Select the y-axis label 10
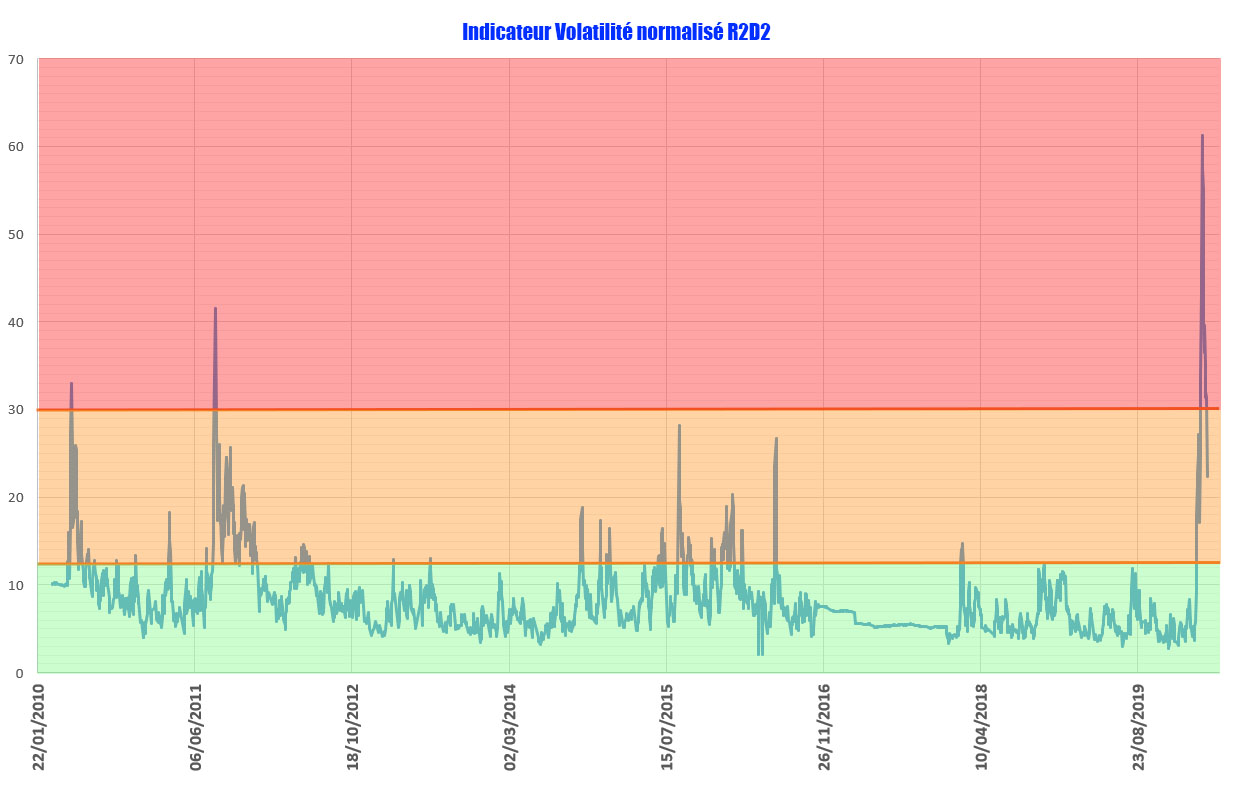Screen dimensions: 1233x796 (15, 585)
